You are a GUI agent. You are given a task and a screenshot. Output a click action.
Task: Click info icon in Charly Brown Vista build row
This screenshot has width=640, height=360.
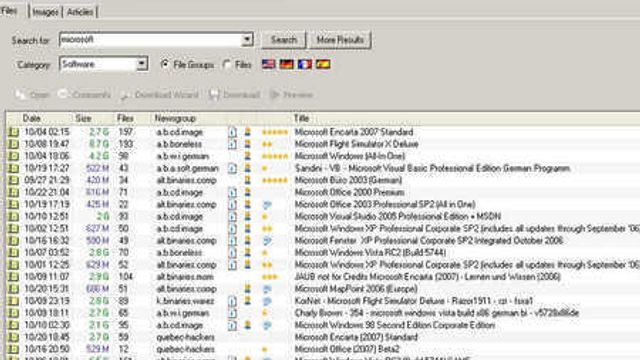[x=232, y=313]
